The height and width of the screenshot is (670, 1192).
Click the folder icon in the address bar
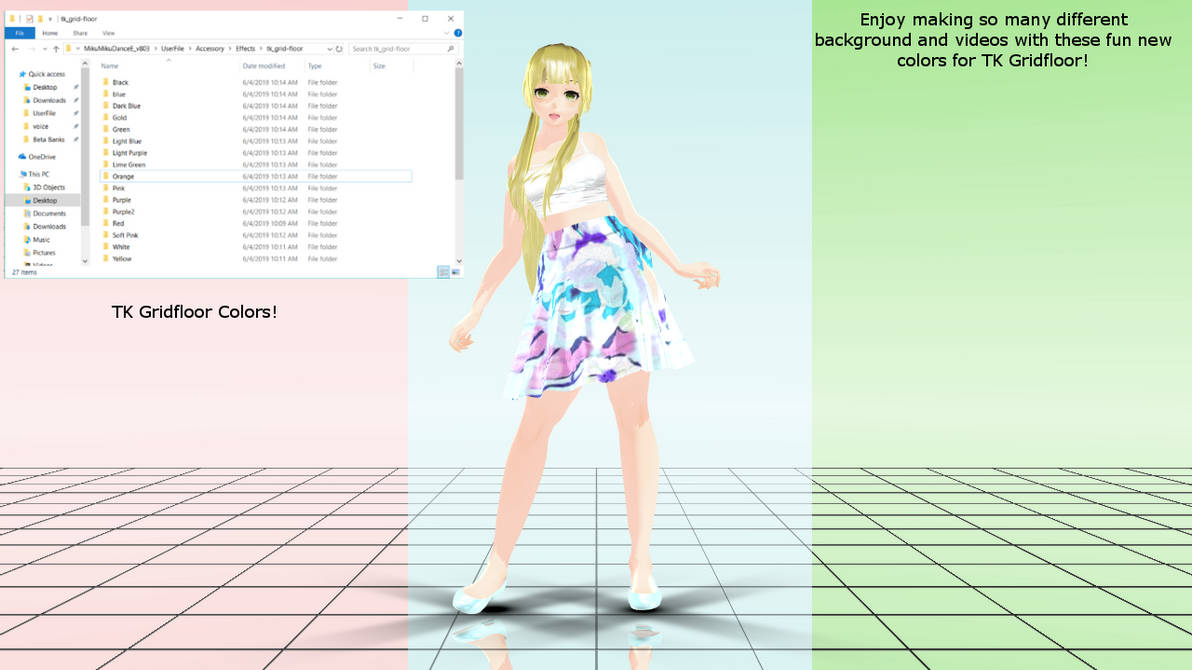pos(67,48)
